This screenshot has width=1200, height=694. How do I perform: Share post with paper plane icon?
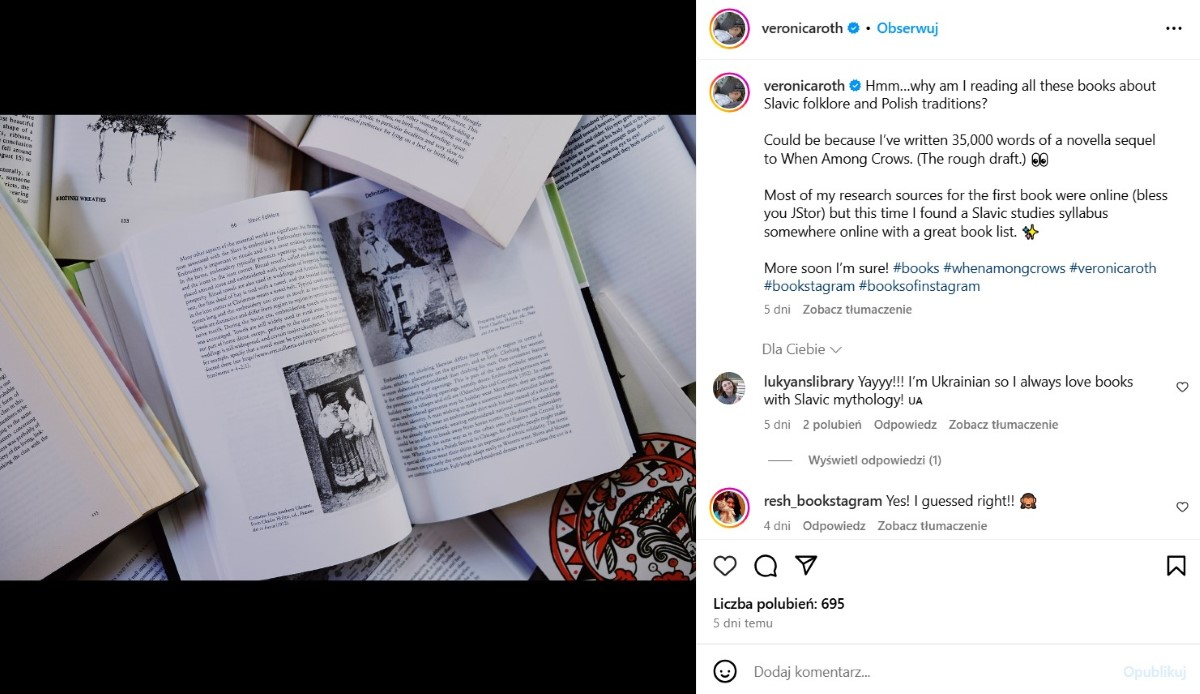point(806,566)
